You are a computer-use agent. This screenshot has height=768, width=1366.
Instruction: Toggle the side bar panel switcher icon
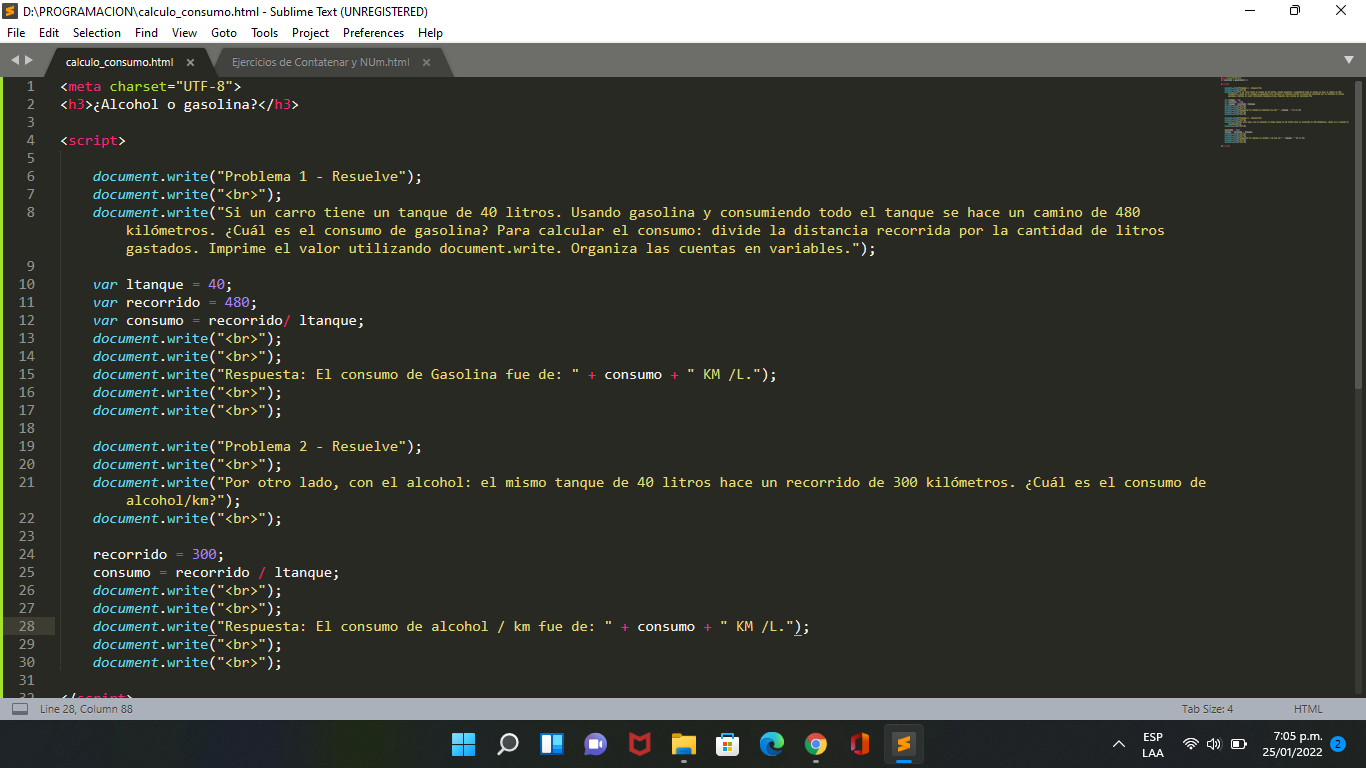click(19, 709)
